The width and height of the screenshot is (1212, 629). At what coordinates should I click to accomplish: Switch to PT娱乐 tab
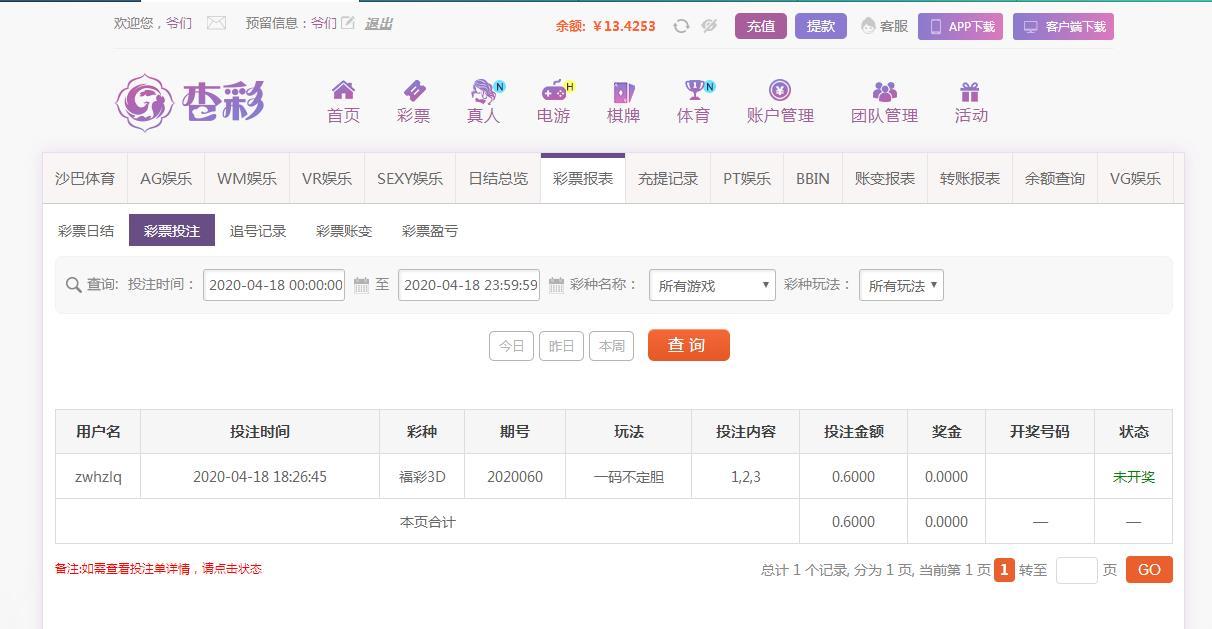tap(747, 178)
